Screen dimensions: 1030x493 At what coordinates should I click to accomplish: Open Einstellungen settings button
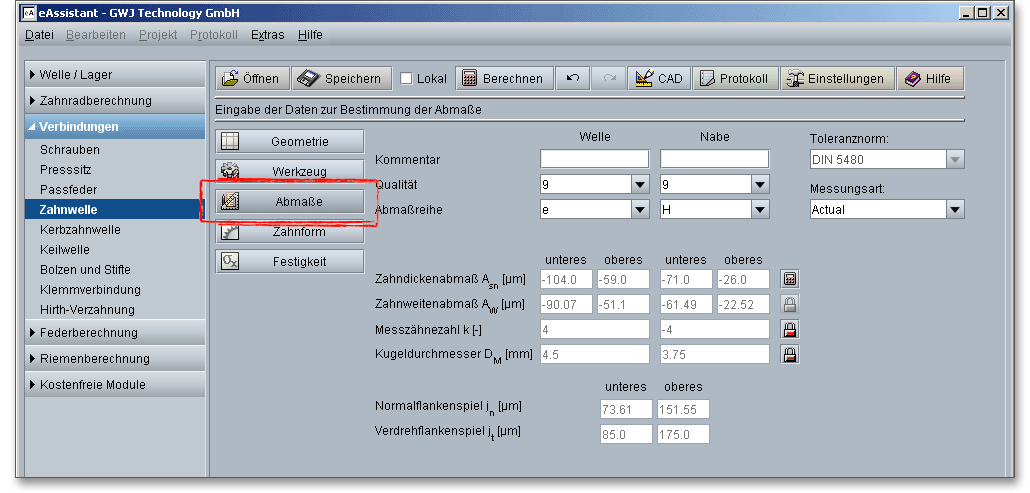tap(836, 79)
